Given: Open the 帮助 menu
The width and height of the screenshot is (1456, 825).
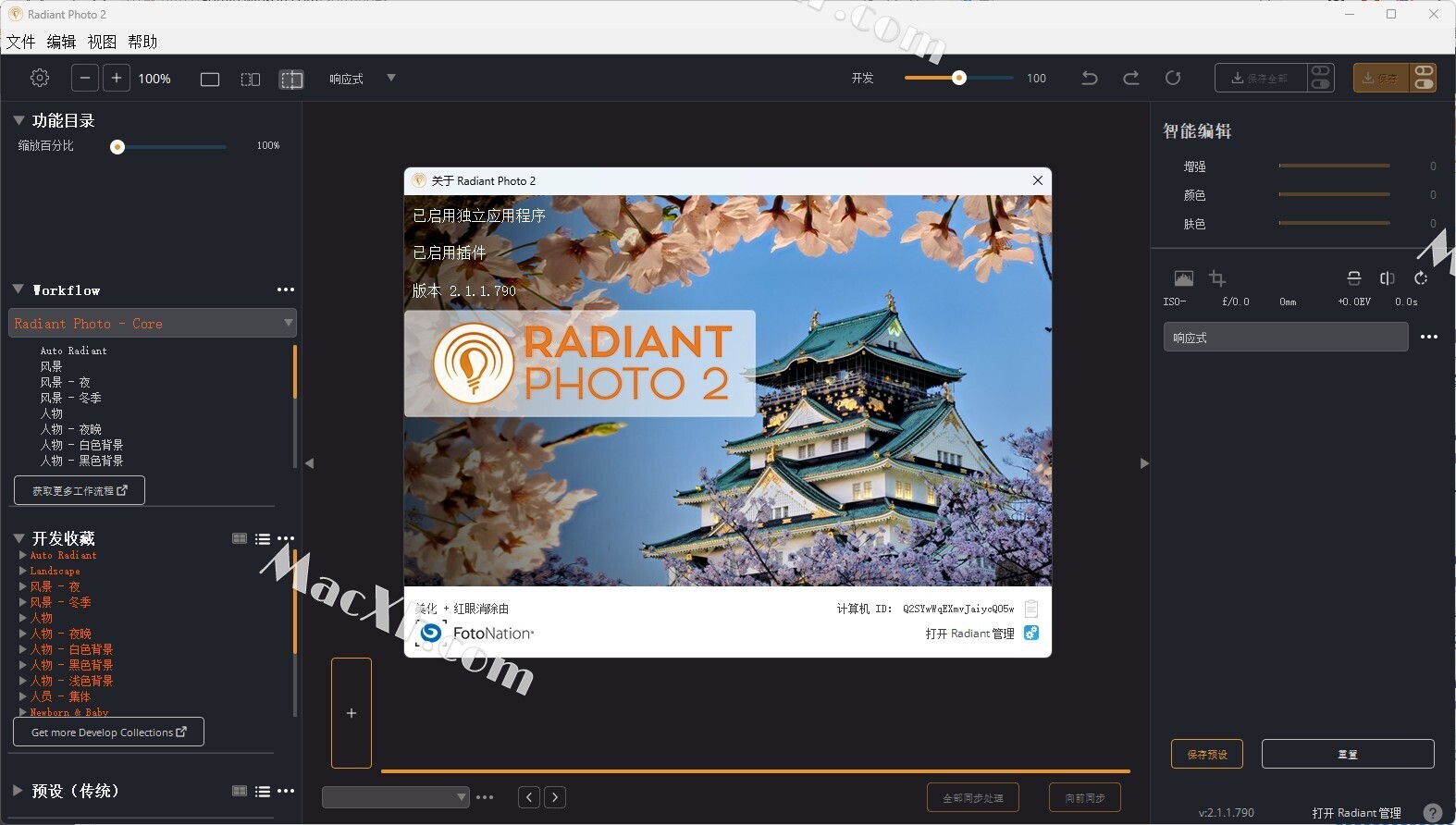Looking at the screenshot, I should (x=142, y=42).
